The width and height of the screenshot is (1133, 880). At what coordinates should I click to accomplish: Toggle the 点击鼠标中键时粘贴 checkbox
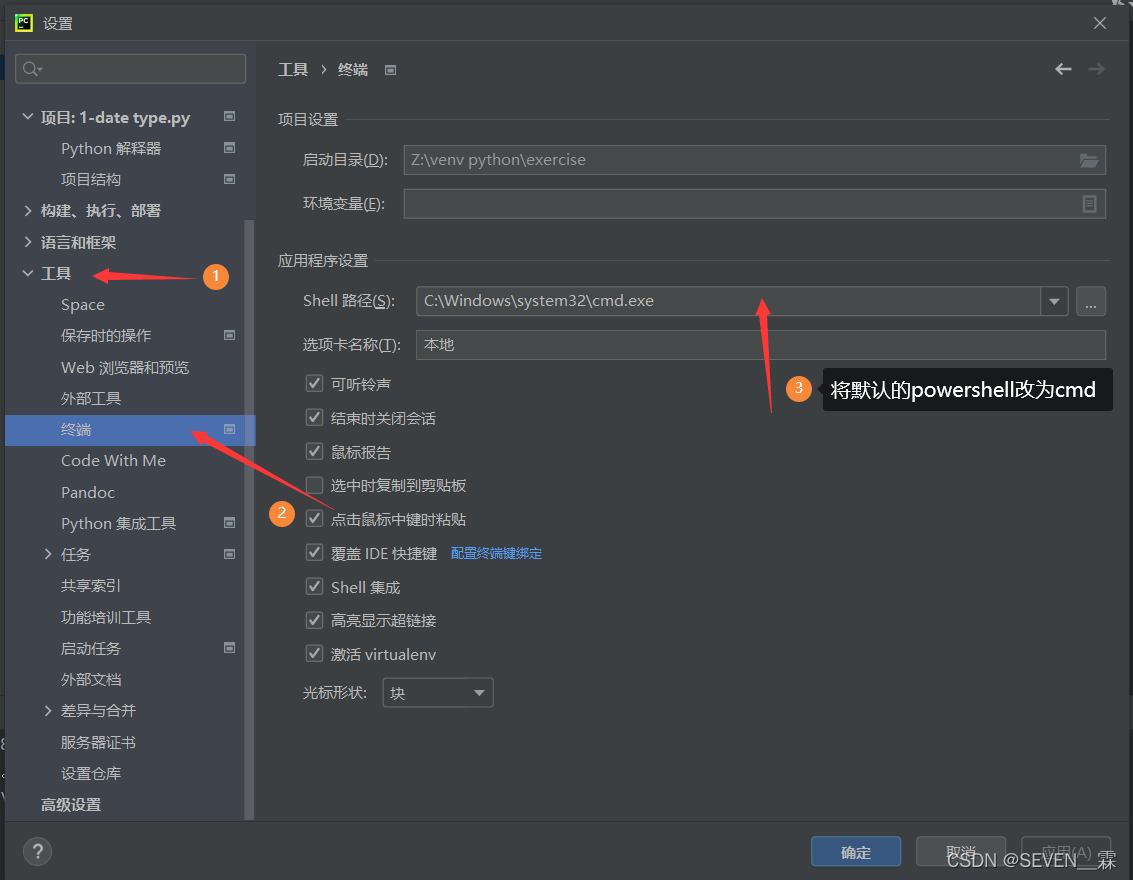pyautogui.click(x=314, y=518)
